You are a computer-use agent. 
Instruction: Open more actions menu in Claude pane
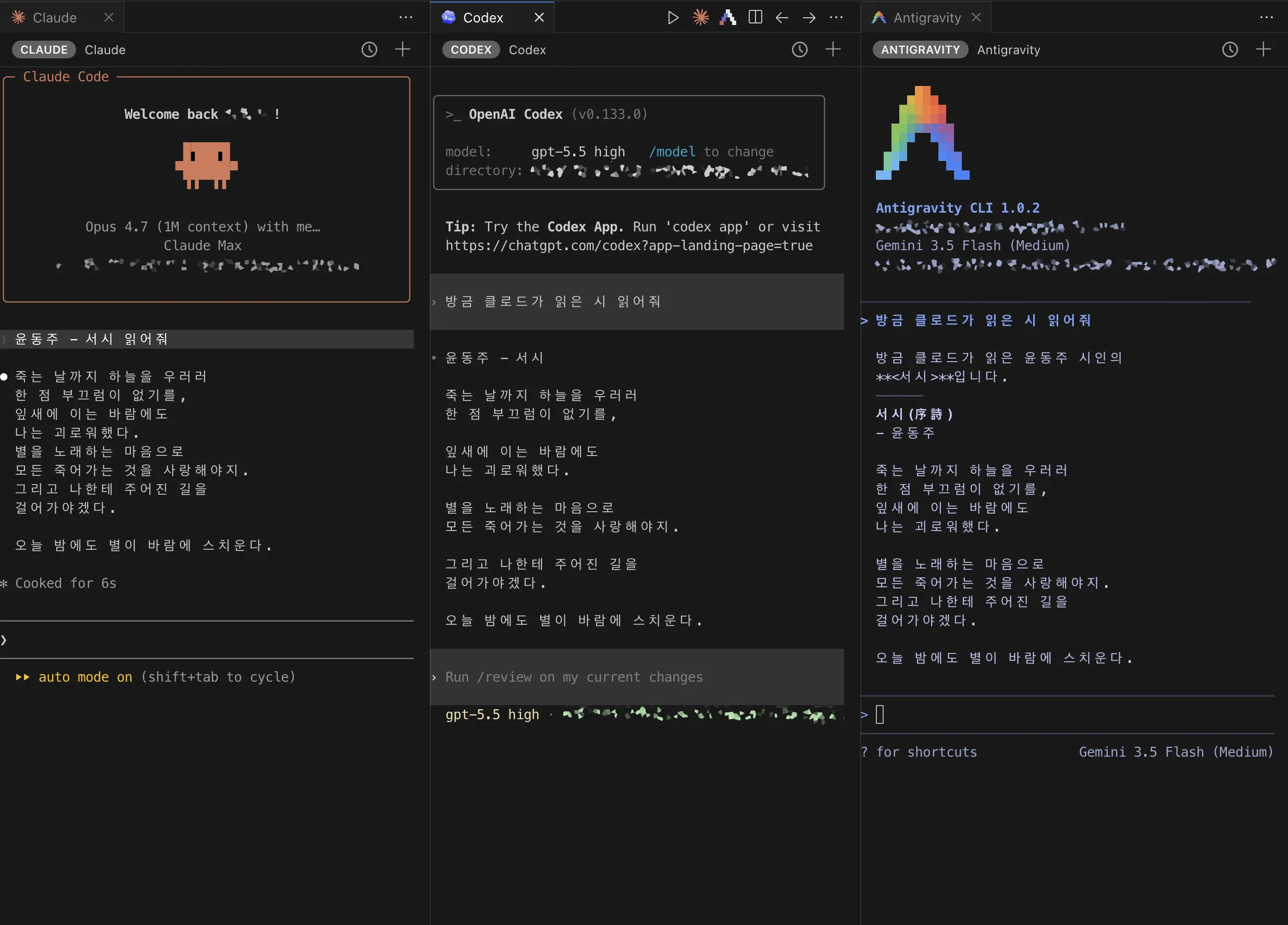pyautogui.click(x=405, y=18)
